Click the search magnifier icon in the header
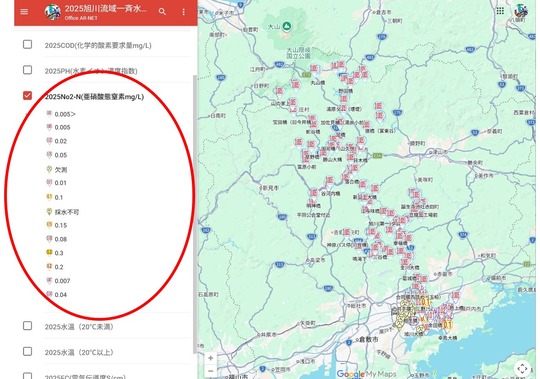The image size is (540, 379). point(162,12)
